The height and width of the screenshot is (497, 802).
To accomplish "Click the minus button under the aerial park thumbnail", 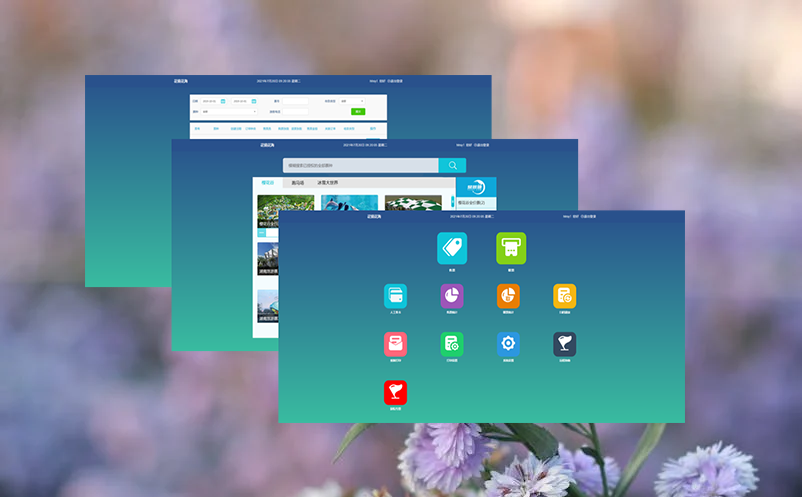I will [261, 233].
